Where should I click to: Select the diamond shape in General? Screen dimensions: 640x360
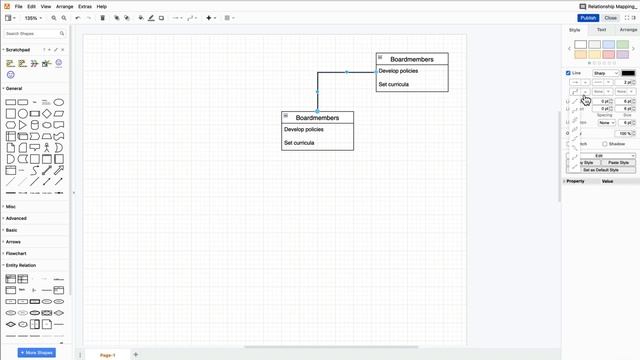(x=47, y=113)
